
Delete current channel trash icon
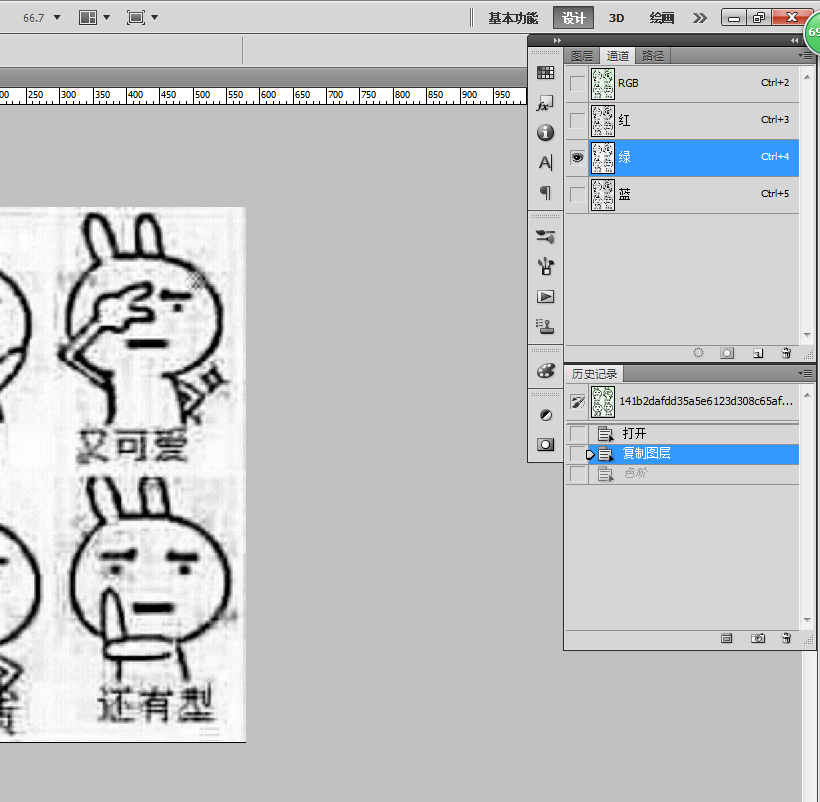pos(786,353)
